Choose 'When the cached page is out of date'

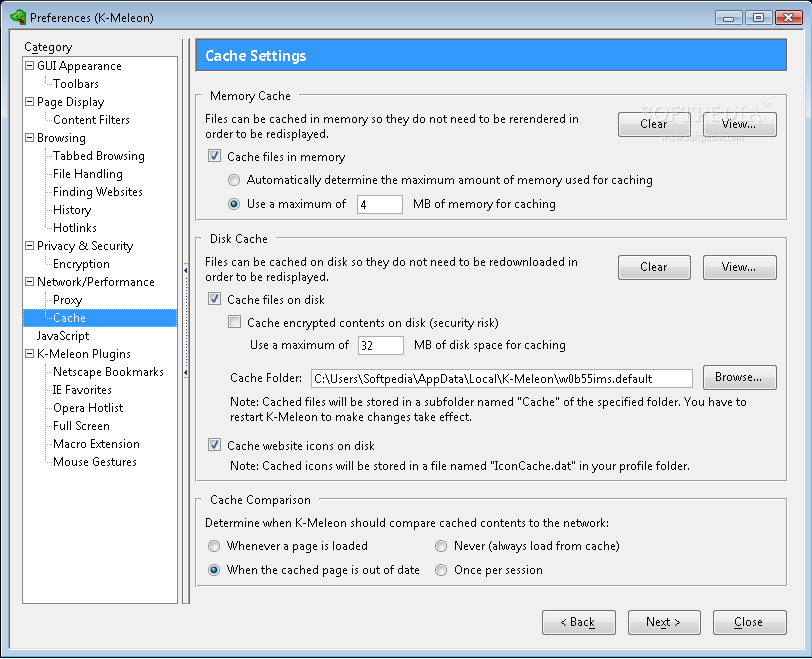(x=214, y=570)
